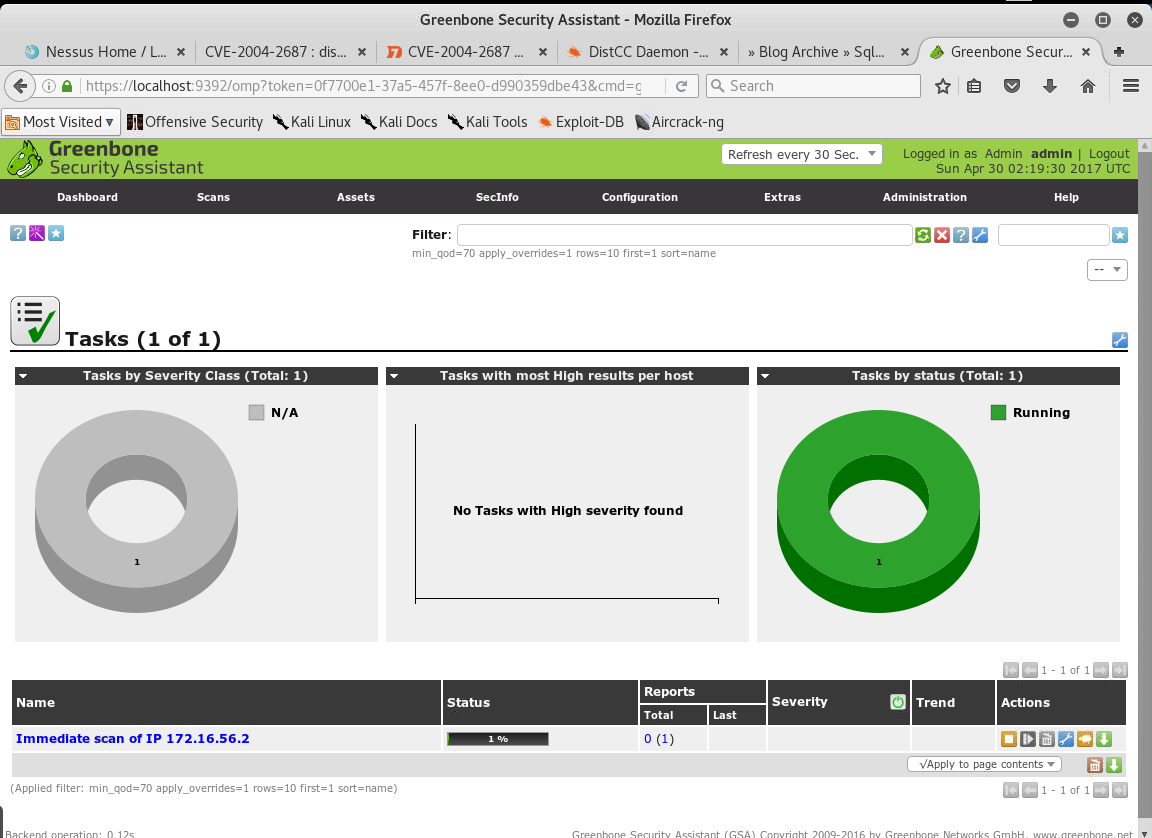Update the filter with green refresh icon
The width and height of the screenshot is (1152, 838).
pos(923,235)
